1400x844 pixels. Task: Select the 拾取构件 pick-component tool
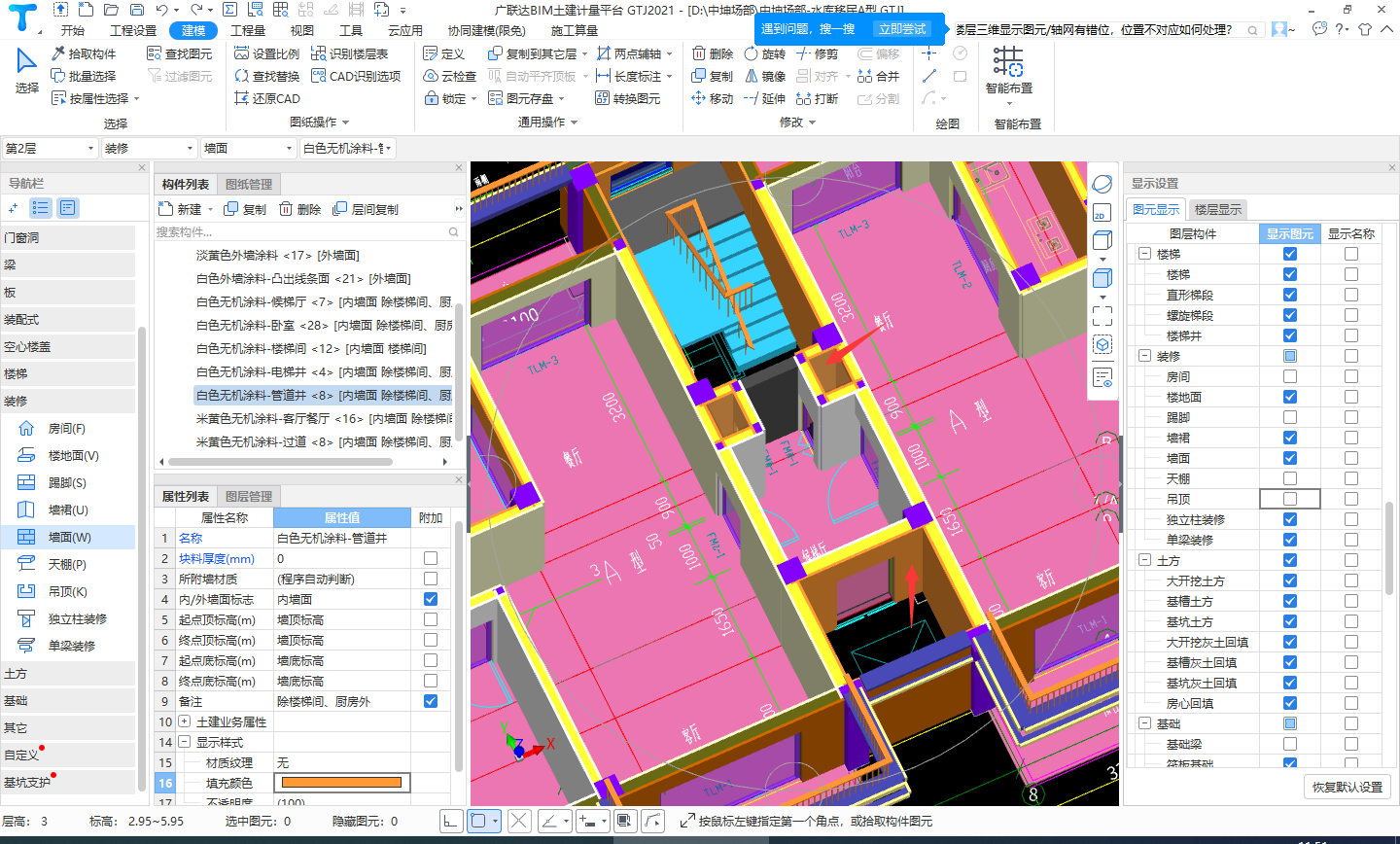click(84, 54)
